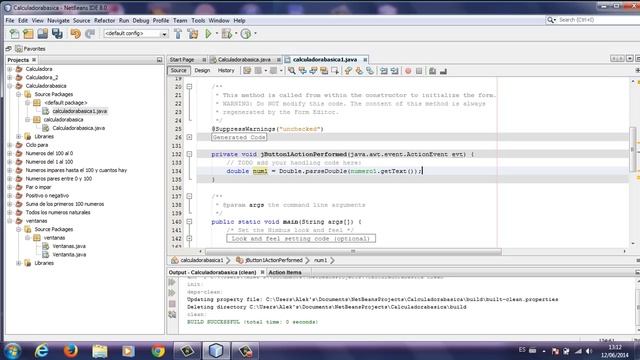The width and height of the screenshot is (640, 360).
Task: Select calculadorabasica1.java in project tree
Action: pos(80,111)
